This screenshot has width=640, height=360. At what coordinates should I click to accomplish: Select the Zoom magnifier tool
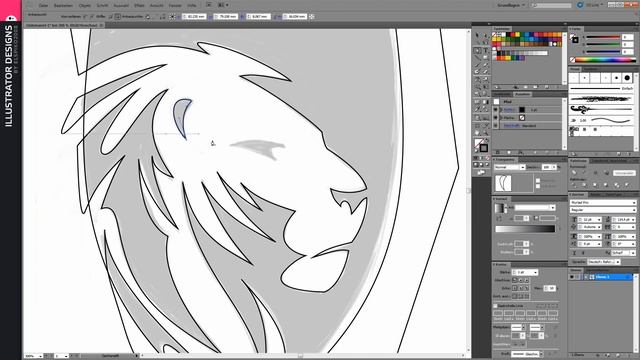[485, 133]
